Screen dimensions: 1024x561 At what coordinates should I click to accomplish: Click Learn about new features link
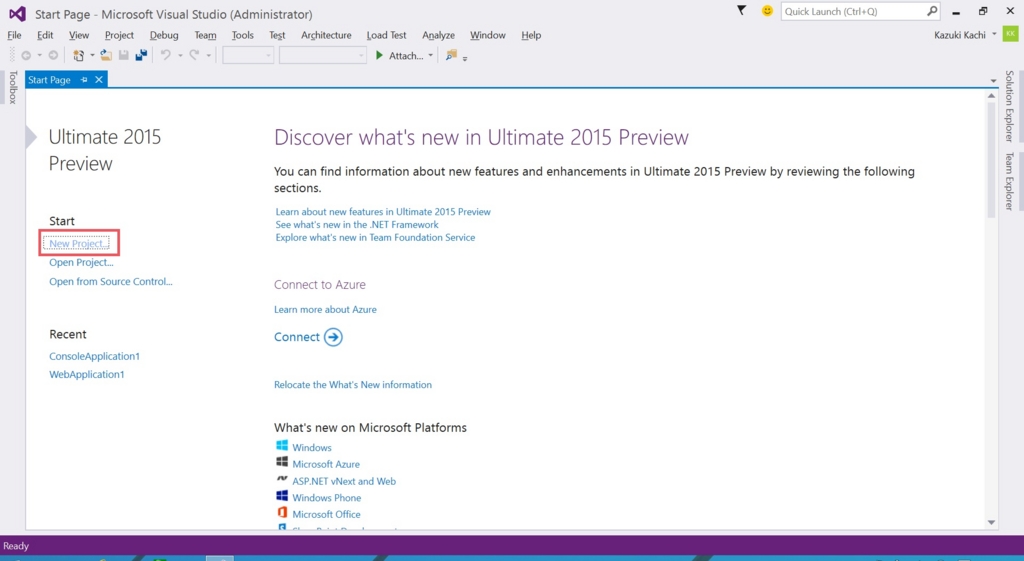(x=383, y=212)
